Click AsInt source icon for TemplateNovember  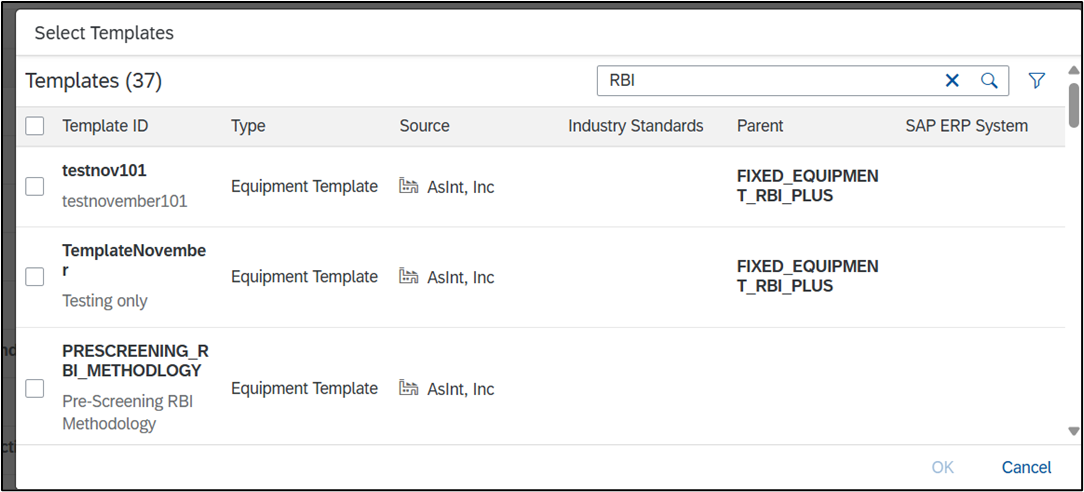(408, 276)
